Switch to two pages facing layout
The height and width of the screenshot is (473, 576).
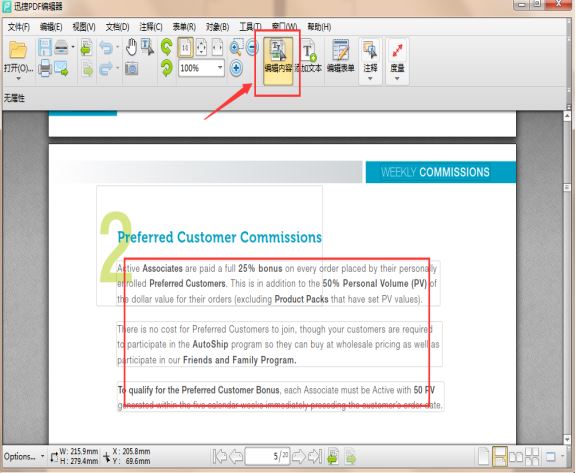tap(516, 457)
